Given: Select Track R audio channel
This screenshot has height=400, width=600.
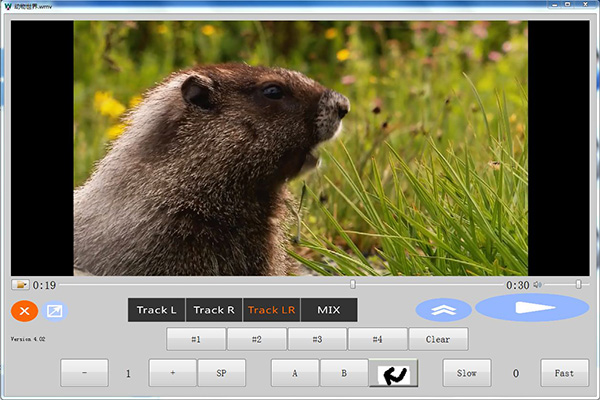Looking at the screenshot, I should [x=214, y=310].
